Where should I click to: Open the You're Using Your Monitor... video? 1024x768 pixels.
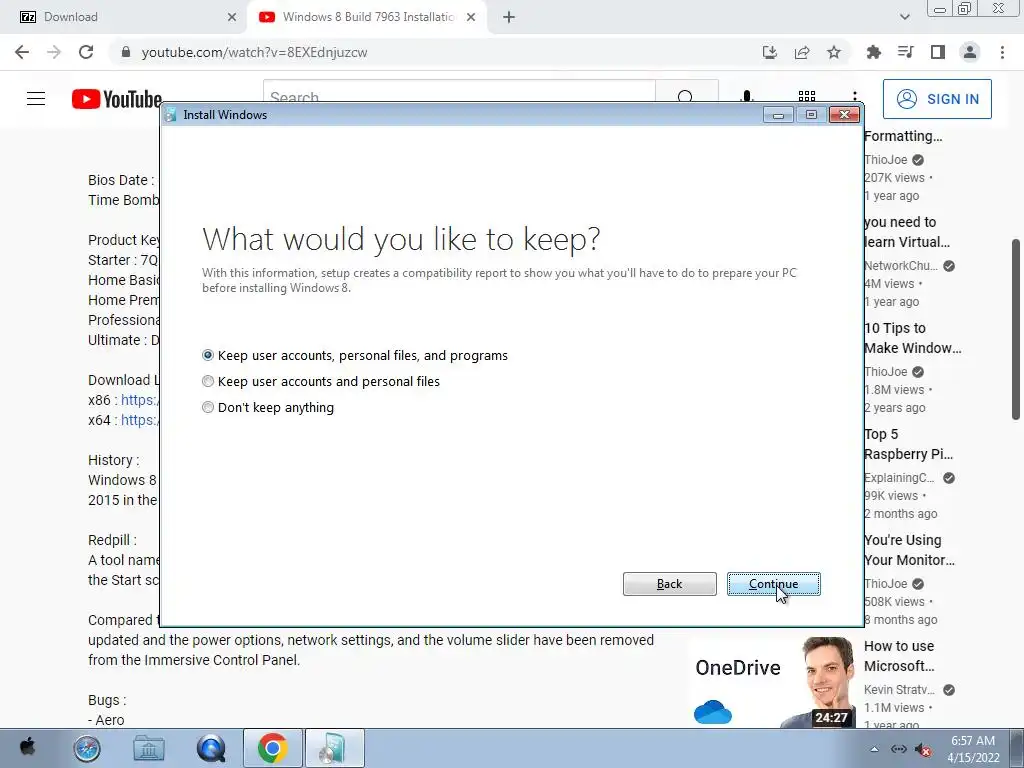click(909, 550)
